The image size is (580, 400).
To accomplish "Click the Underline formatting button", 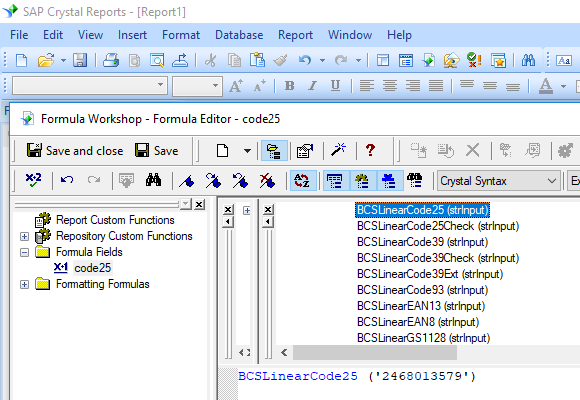I will [335, 86].
